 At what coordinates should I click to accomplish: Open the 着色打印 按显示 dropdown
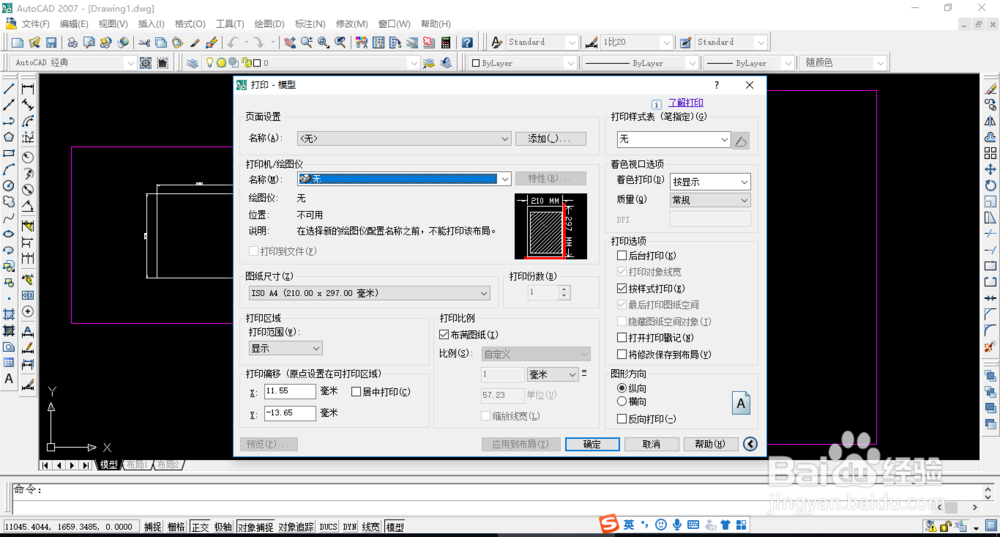(710, 182)
